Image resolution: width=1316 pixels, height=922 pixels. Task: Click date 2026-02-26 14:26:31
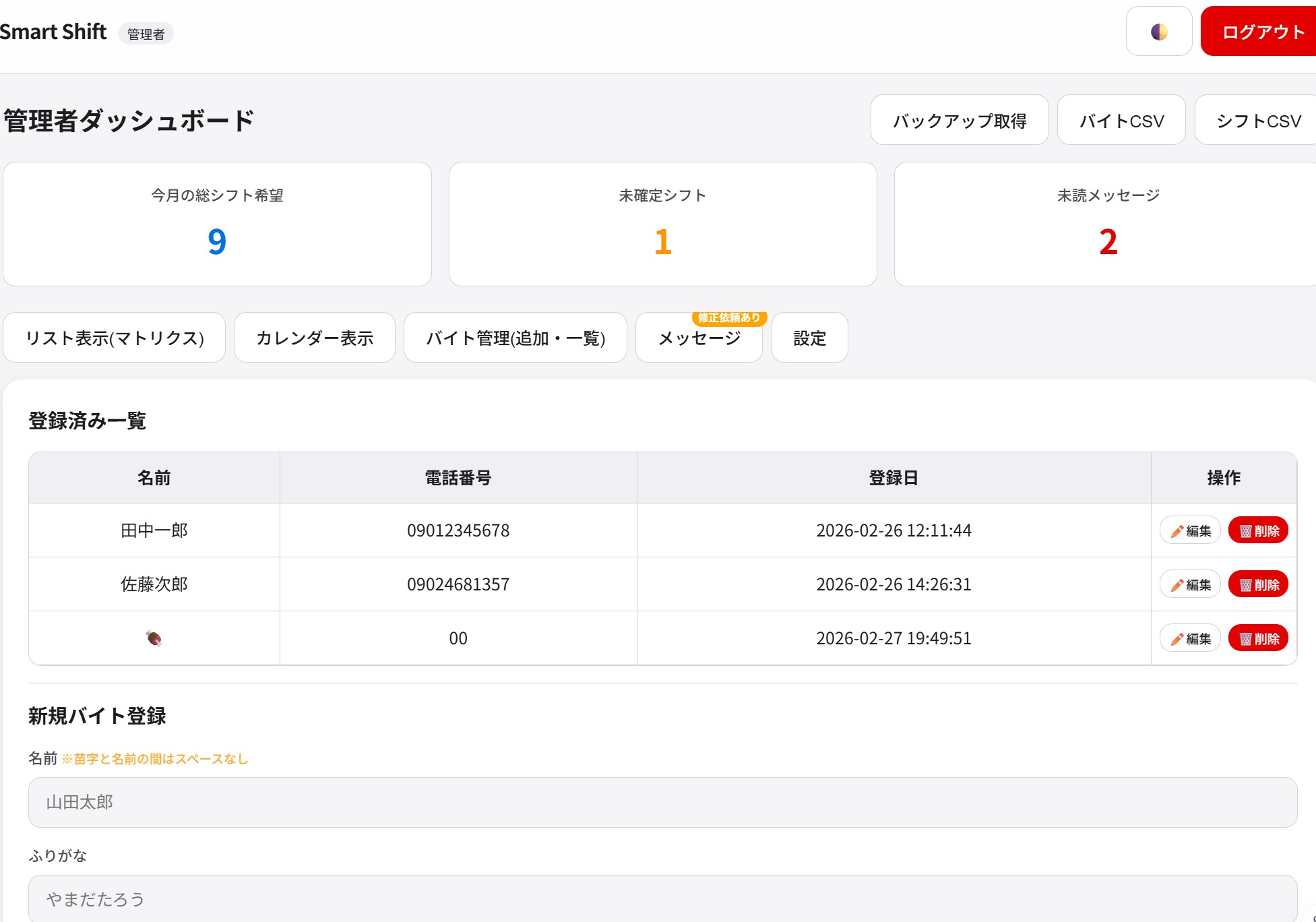pos(894,584)
